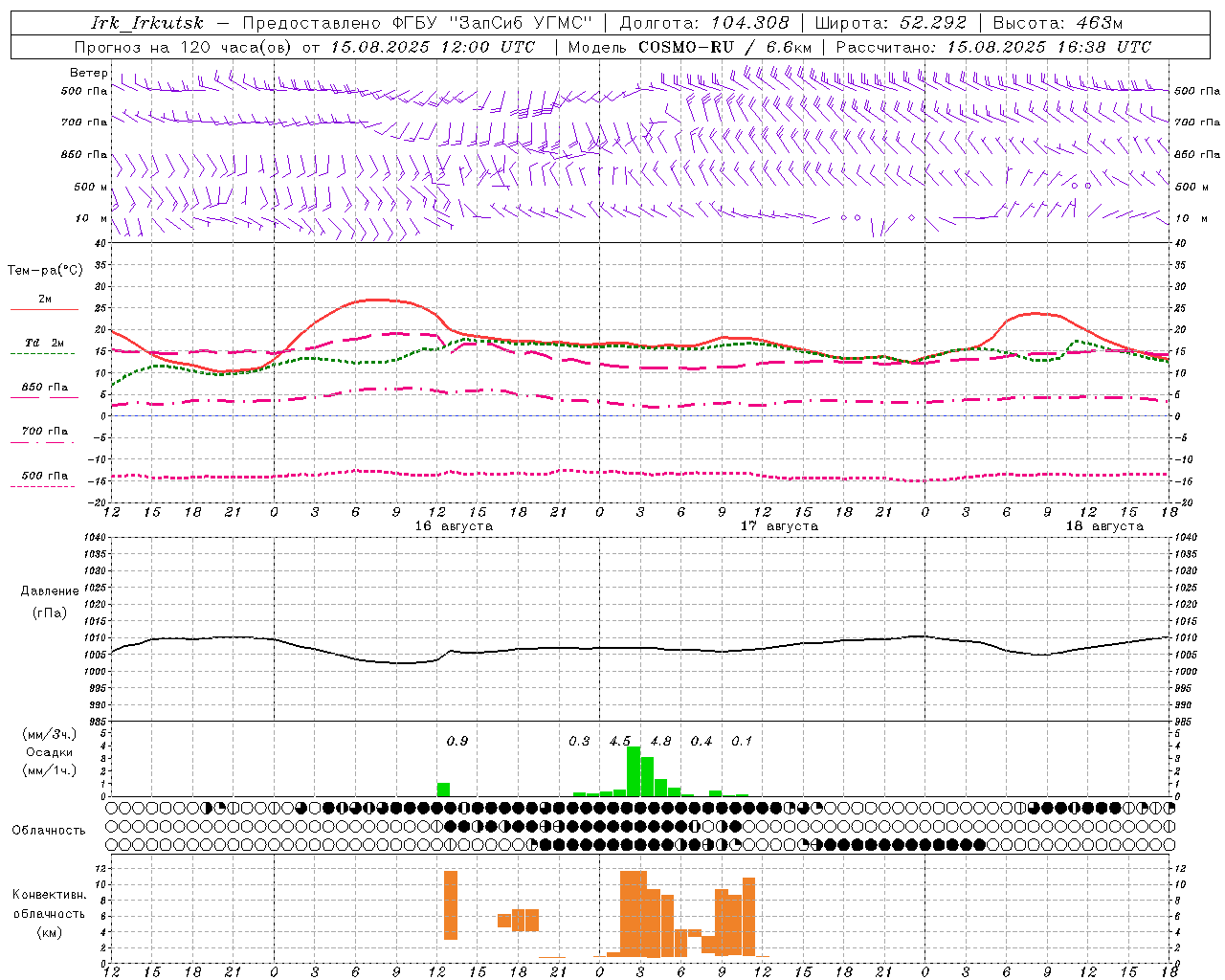
Task: Click the 0.3 precipitation total value
Action: pos(579,742)
